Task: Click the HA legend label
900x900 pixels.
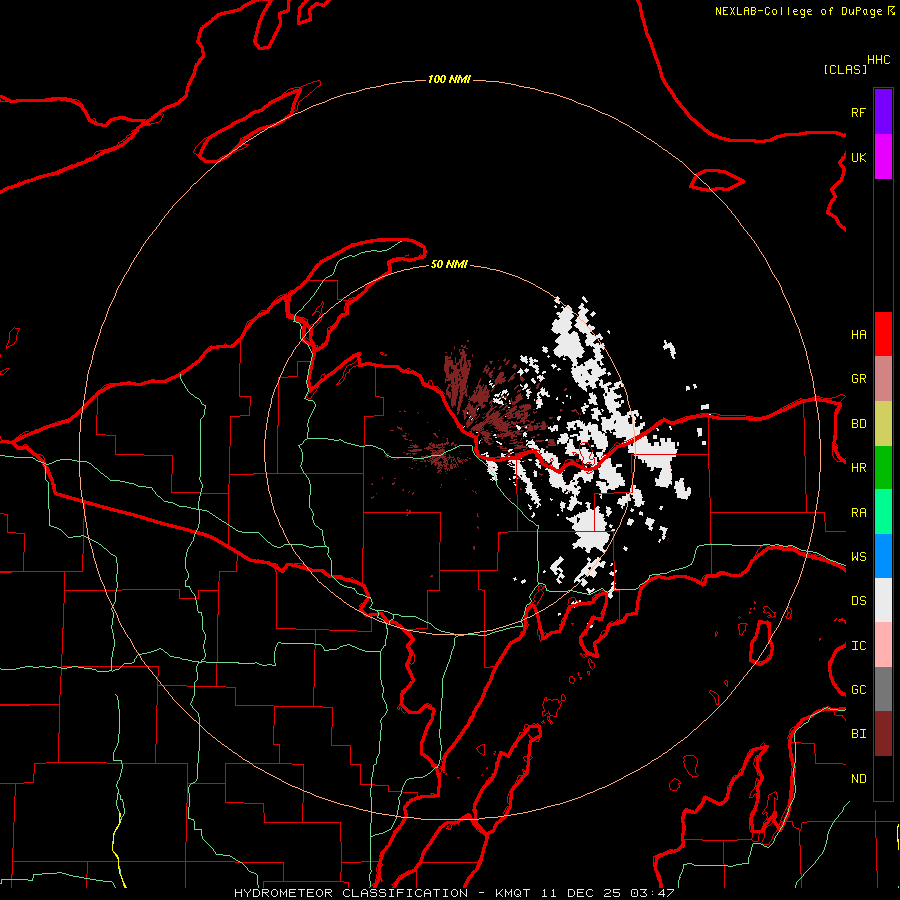Action: point(858,335)
